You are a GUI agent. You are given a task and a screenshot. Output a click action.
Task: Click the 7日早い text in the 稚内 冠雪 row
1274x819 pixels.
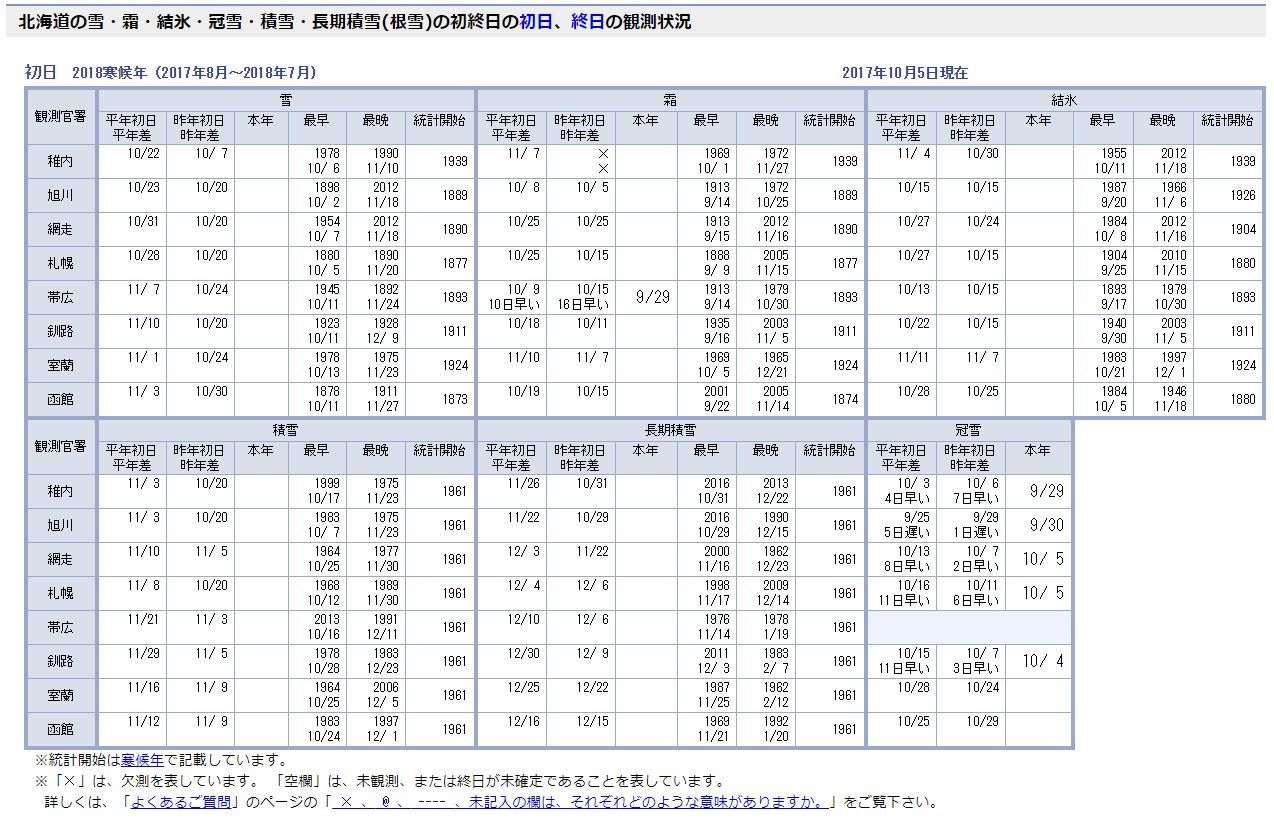click(x=977, y=498)
